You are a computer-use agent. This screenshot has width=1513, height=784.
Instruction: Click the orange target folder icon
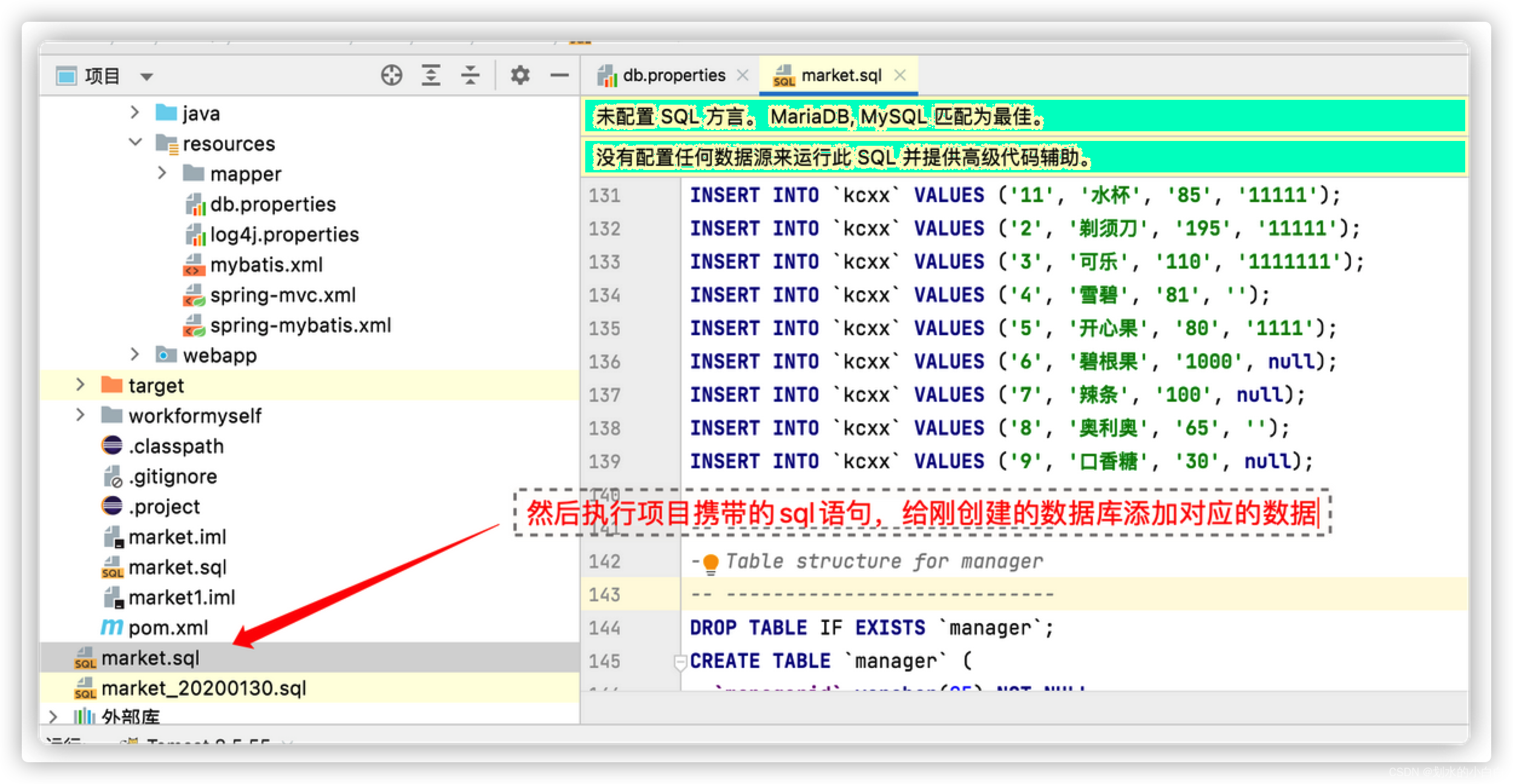111,384
